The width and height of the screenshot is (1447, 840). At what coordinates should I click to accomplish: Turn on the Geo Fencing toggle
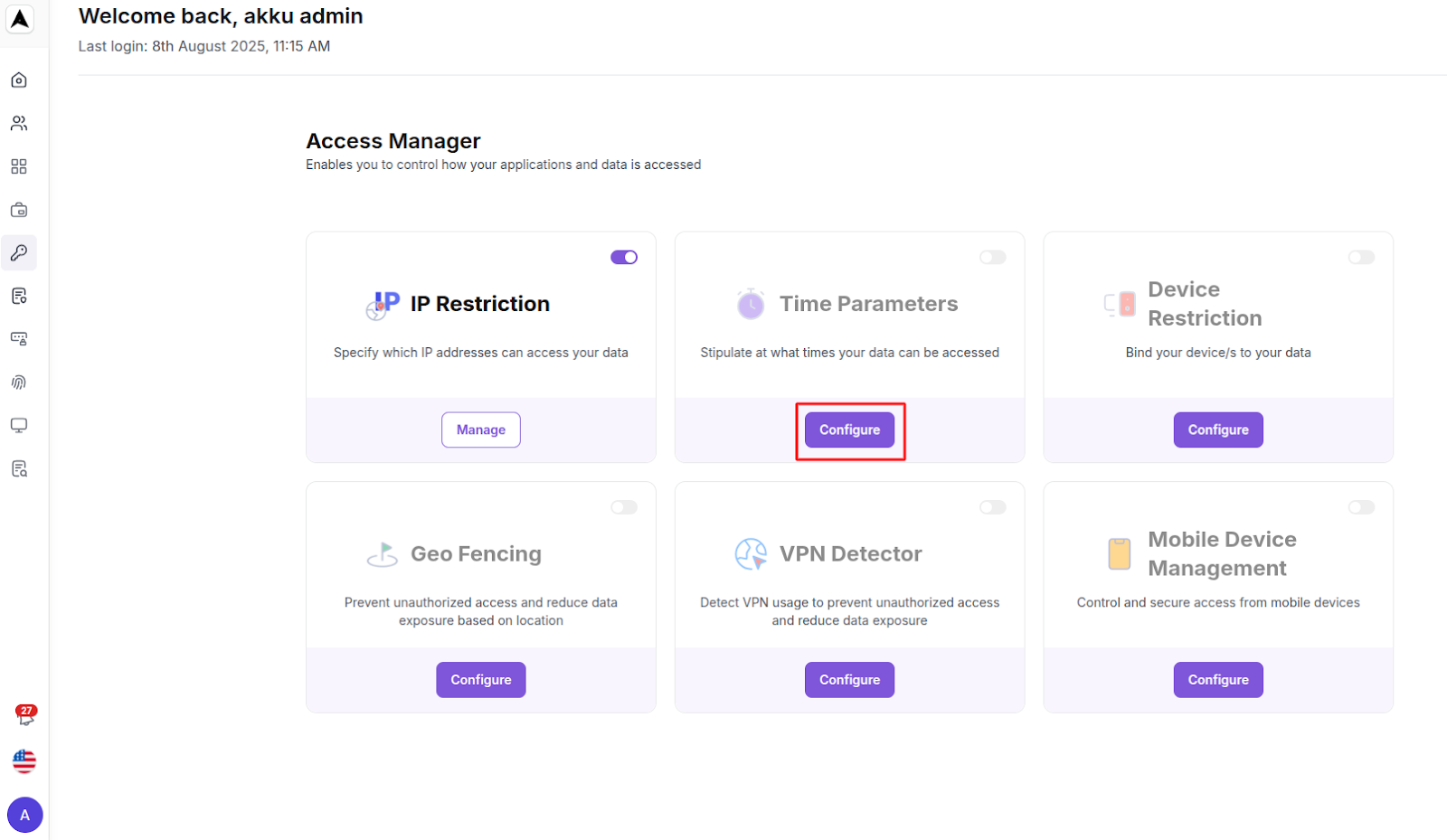point(624,507)
